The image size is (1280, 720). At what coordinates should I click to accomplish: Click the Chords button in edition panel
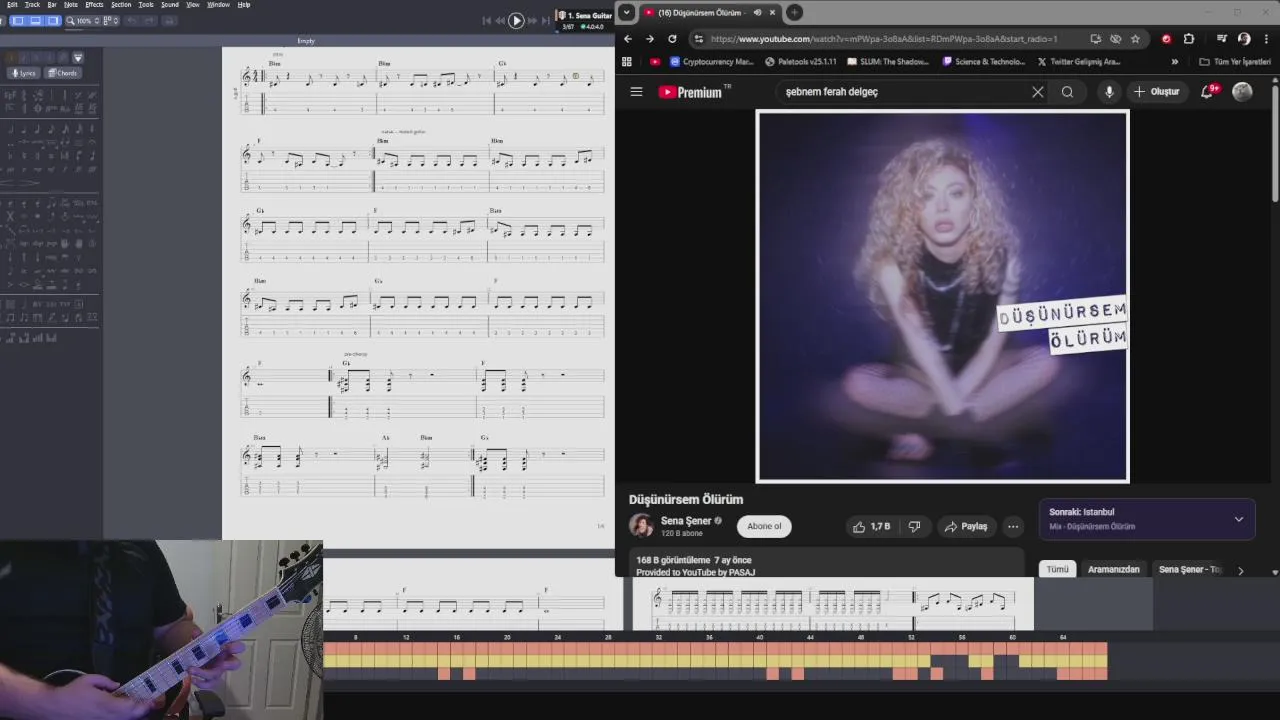pyautogui.click(x=63, y=73)
